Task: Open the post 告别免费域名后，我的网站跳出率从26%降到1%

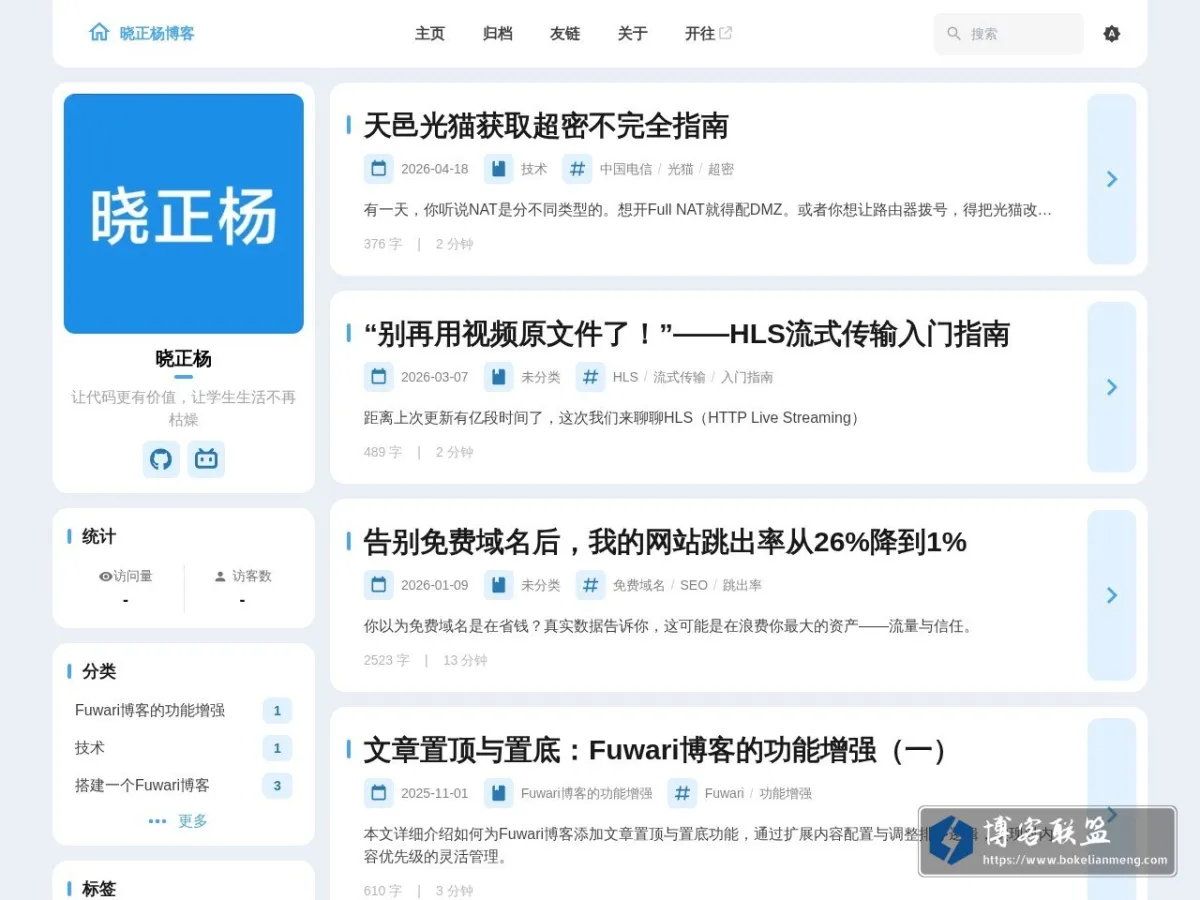Action: 665,542
